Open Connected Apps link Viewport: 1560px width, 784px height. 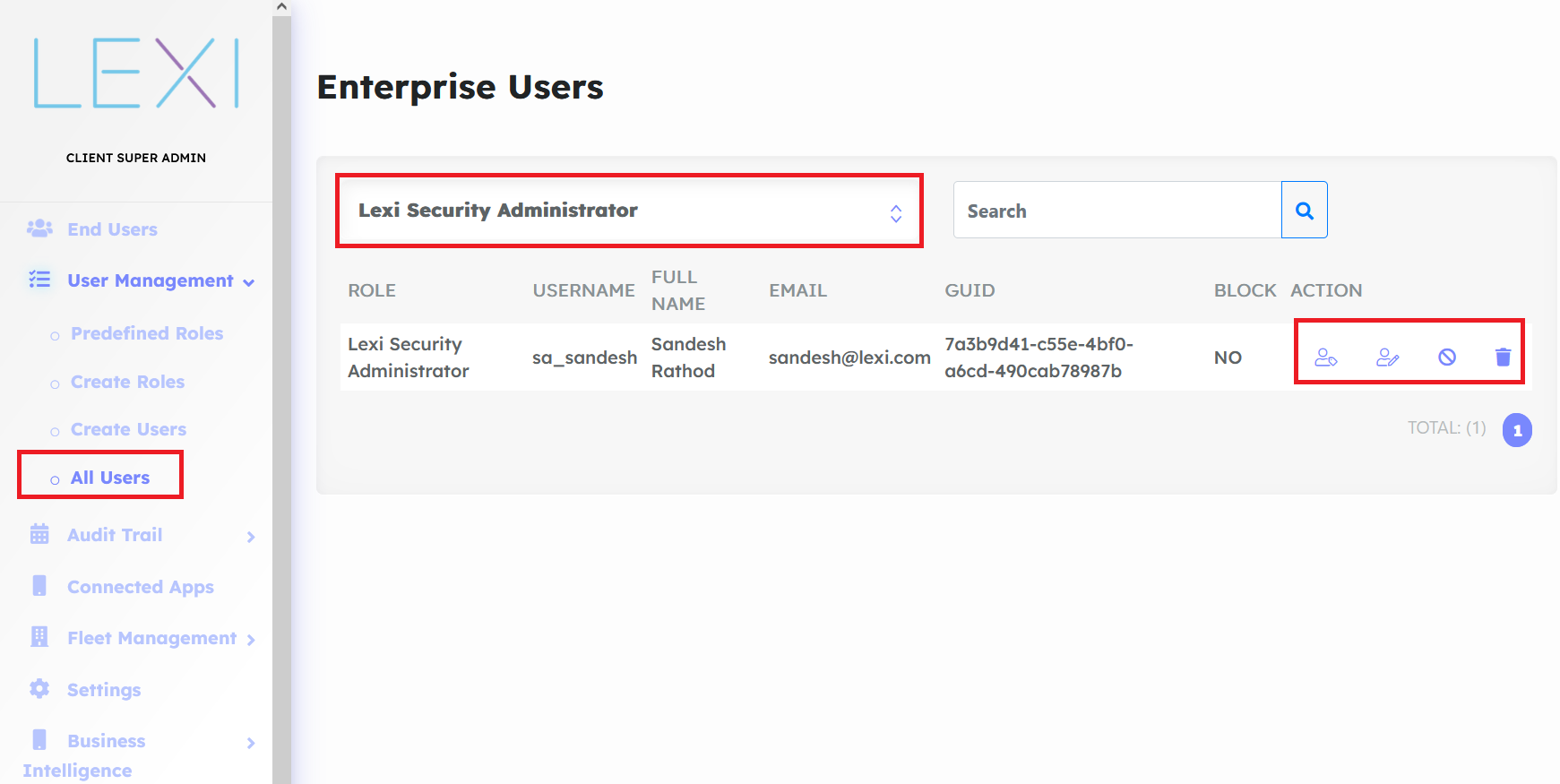(x=140, y=587)
